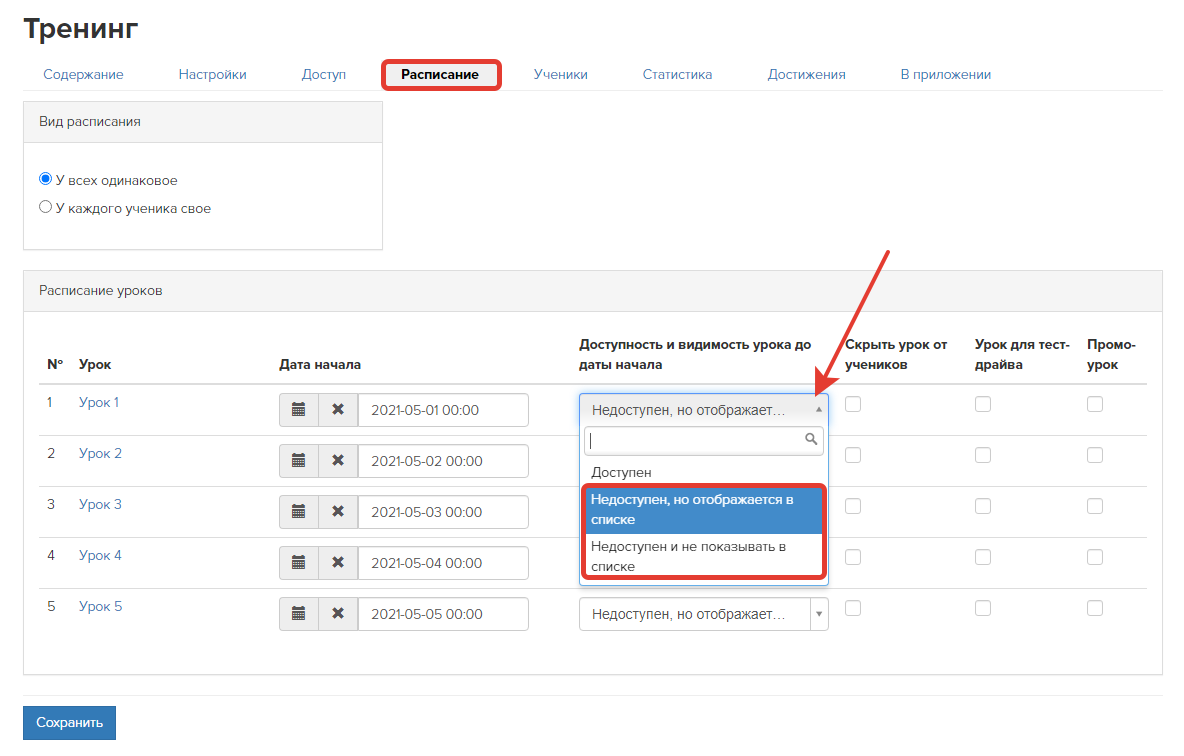This screenshot has width=1184, height=756.
Task: Switch to the Достижения tab
Action: (806, 74)
